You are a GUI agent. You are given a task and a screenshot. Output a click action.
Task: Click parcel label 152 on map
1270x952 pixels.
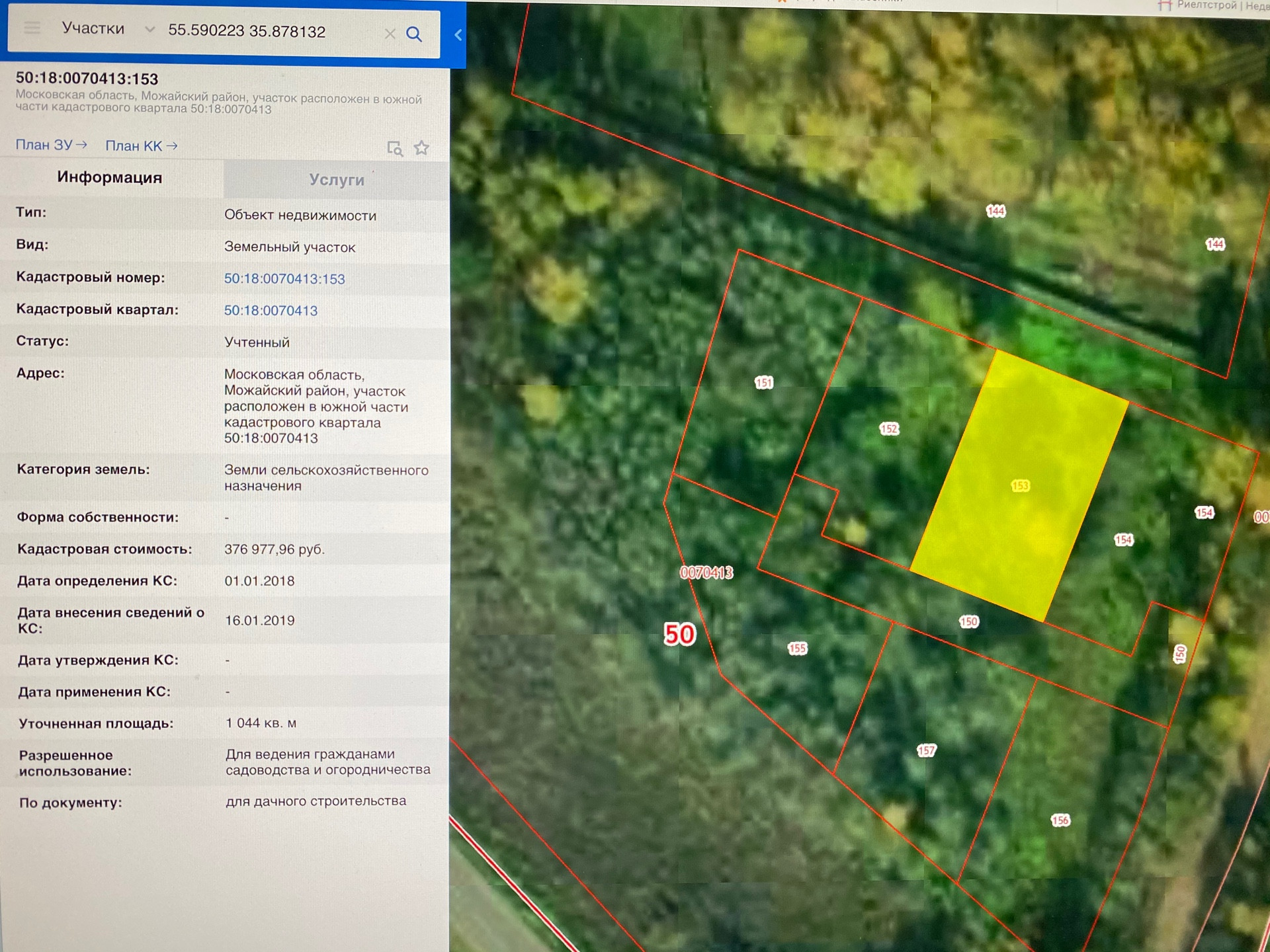[x=889, y=429]
